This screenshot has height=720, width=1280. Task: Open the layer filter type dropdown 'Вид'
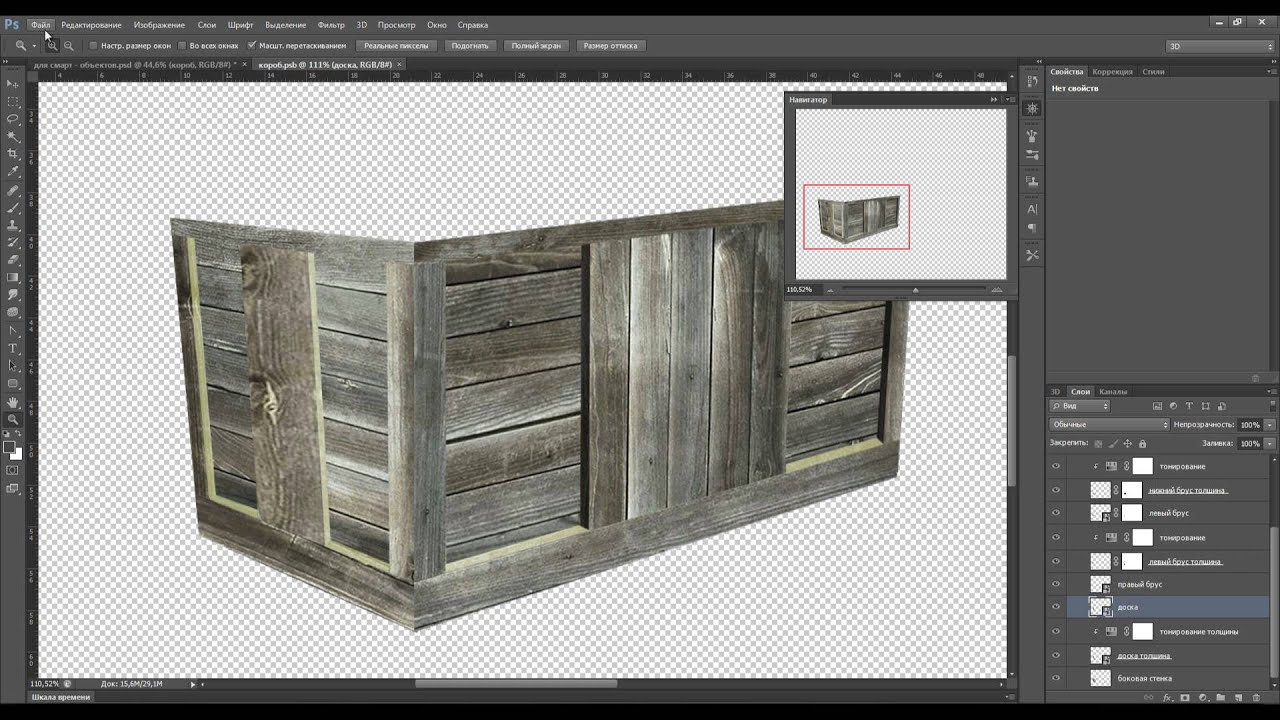click(x=1080, y=406)
